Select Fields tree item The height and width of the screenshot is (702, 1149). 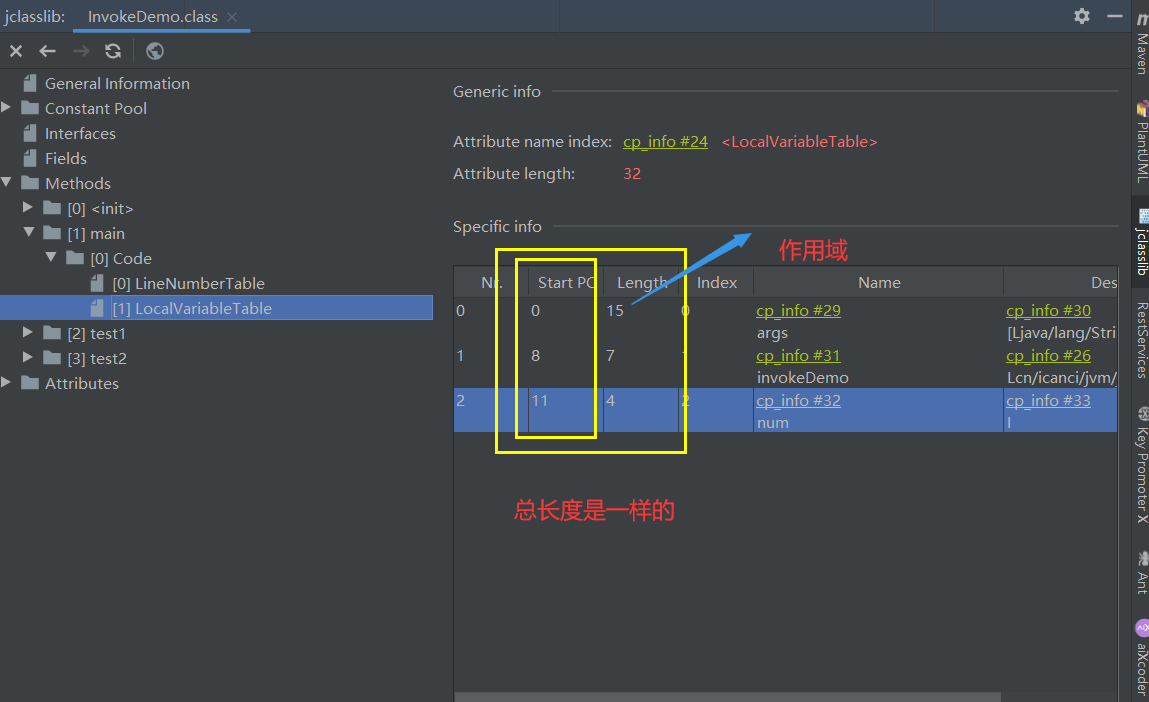tap(65, 158)
